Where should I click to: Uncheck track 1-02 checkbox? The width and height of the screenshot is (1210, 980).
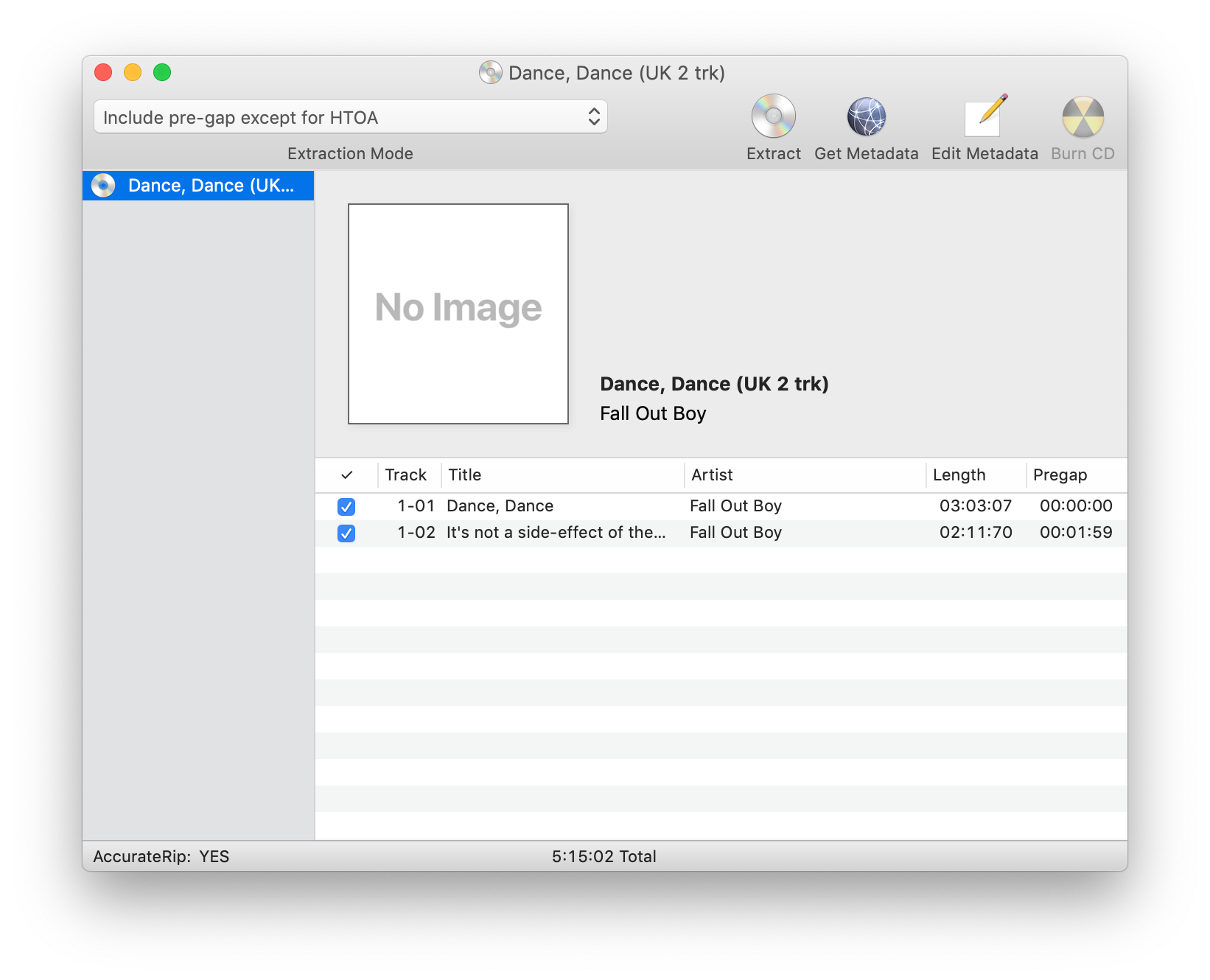click(346, 533)
